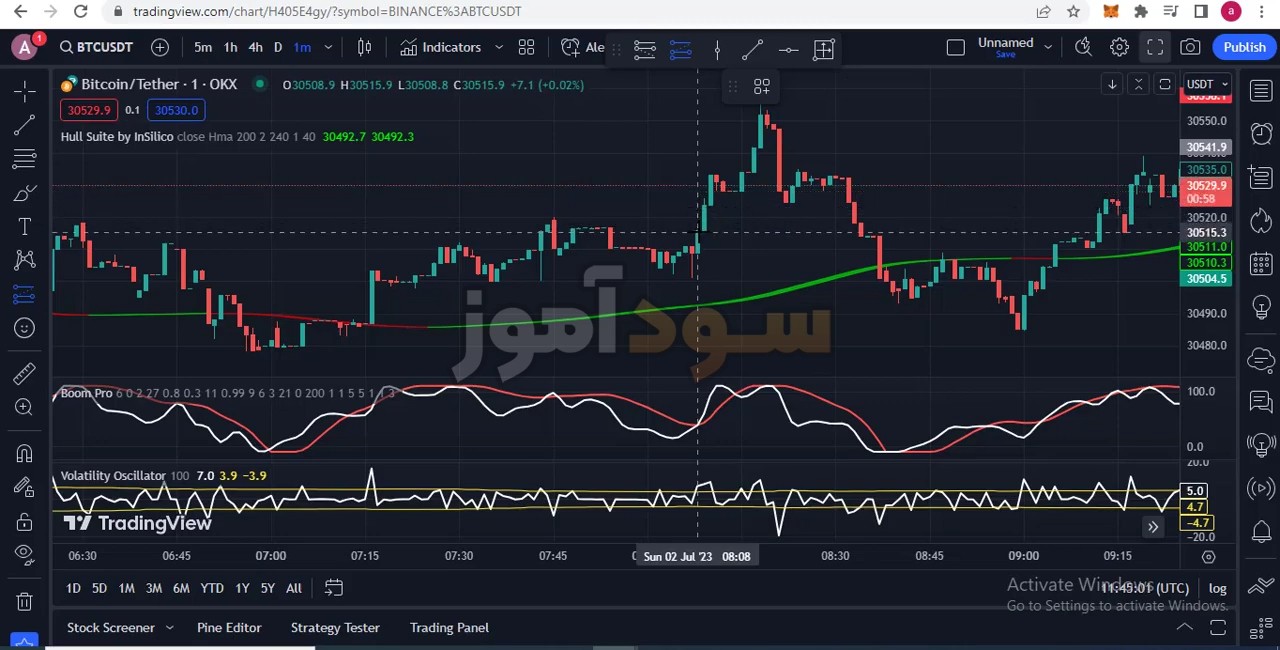Select the All date range
The image size is (1280, 650).
pos(293,588)
